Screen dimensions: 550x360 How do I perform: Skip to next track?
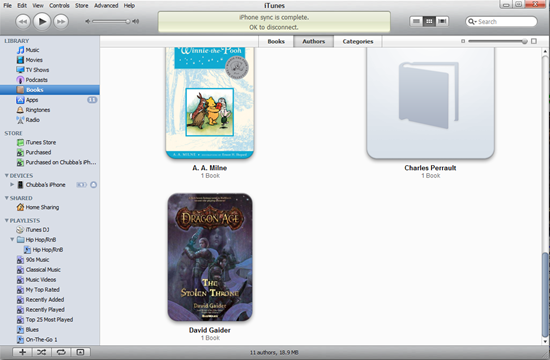61,21
